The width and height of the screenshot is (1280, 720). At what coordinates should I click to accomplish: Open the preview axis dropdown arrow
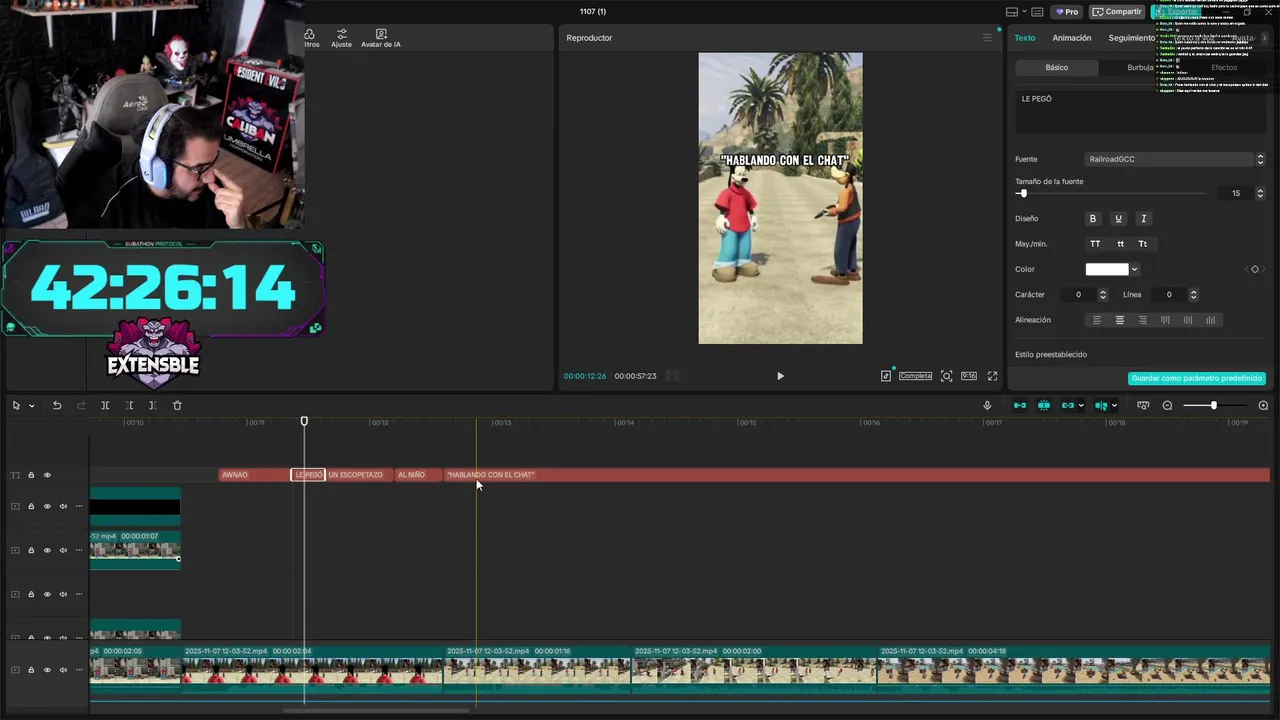point(1114,406)
